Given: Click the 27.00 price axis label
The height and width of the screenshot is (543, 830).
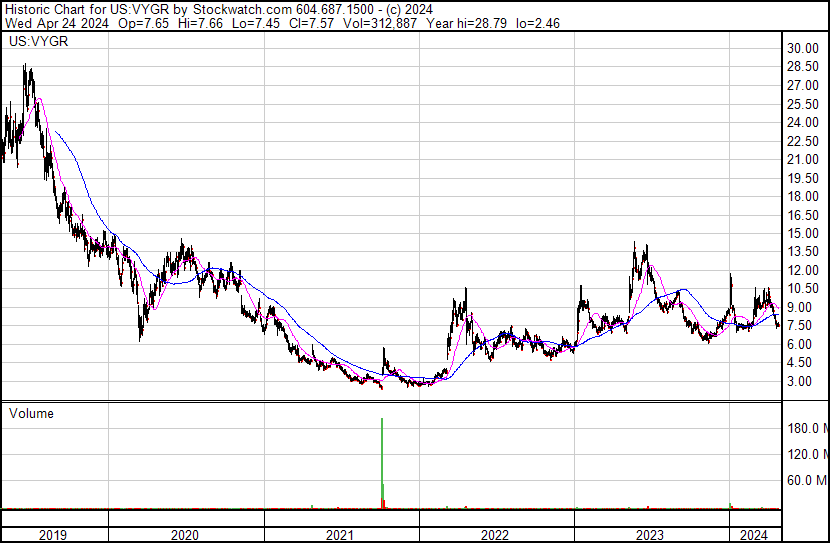Looking at the screenshot, I should [803, 85].
